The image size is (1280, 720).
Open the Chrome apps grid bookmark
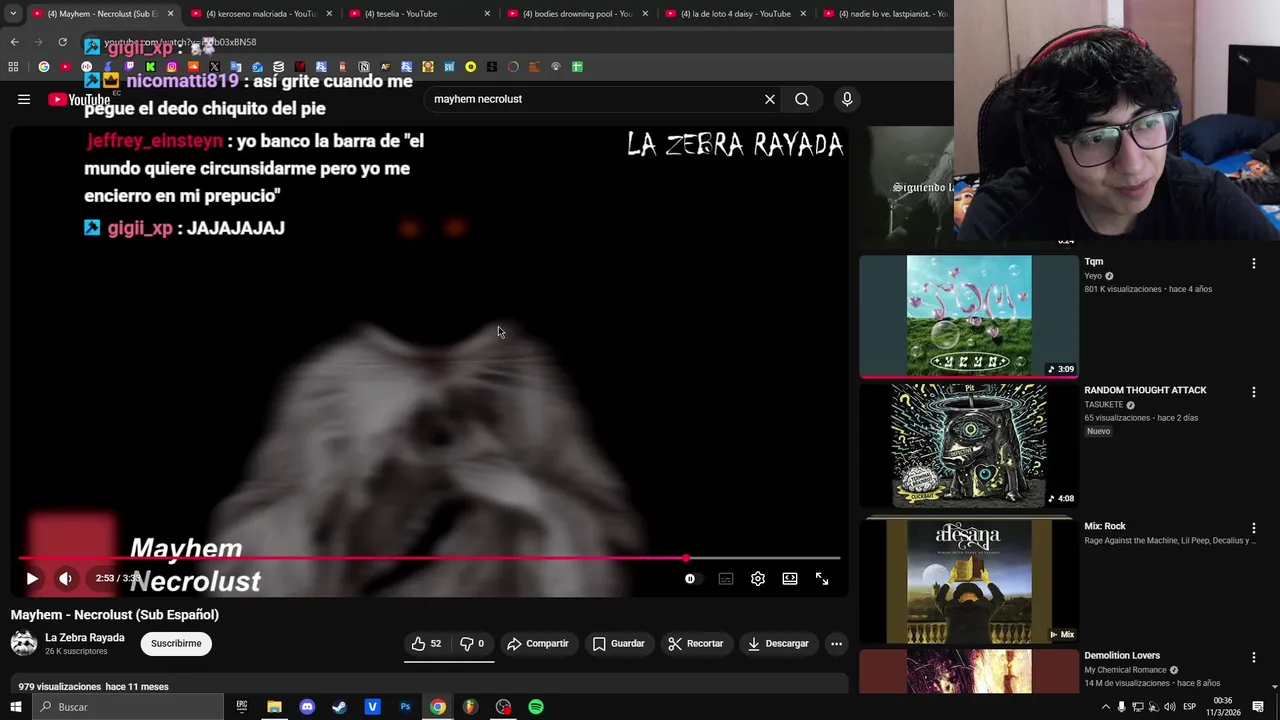tap(13, 67)
